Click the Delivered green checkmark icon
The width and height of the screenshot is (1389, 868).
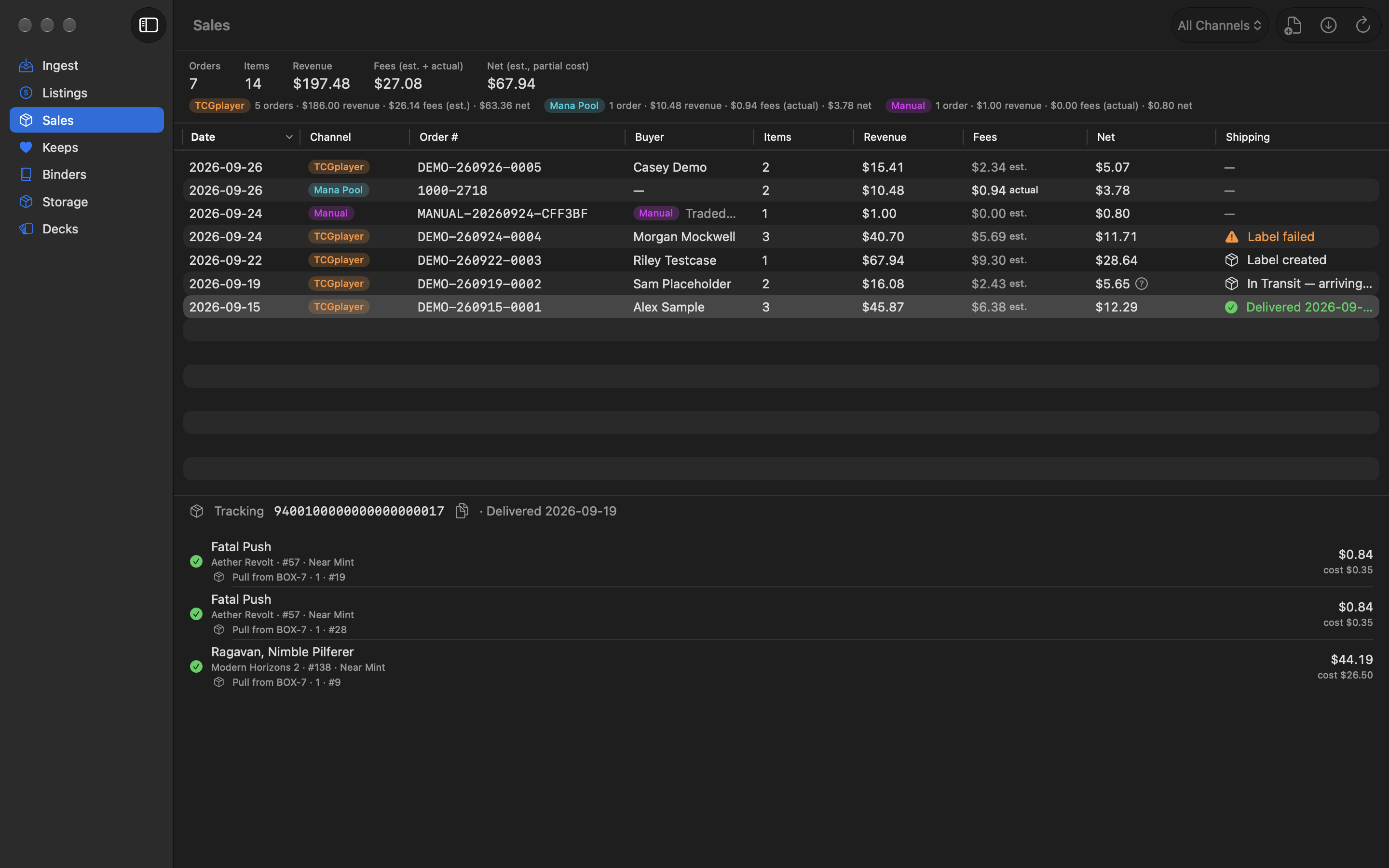1231,307
